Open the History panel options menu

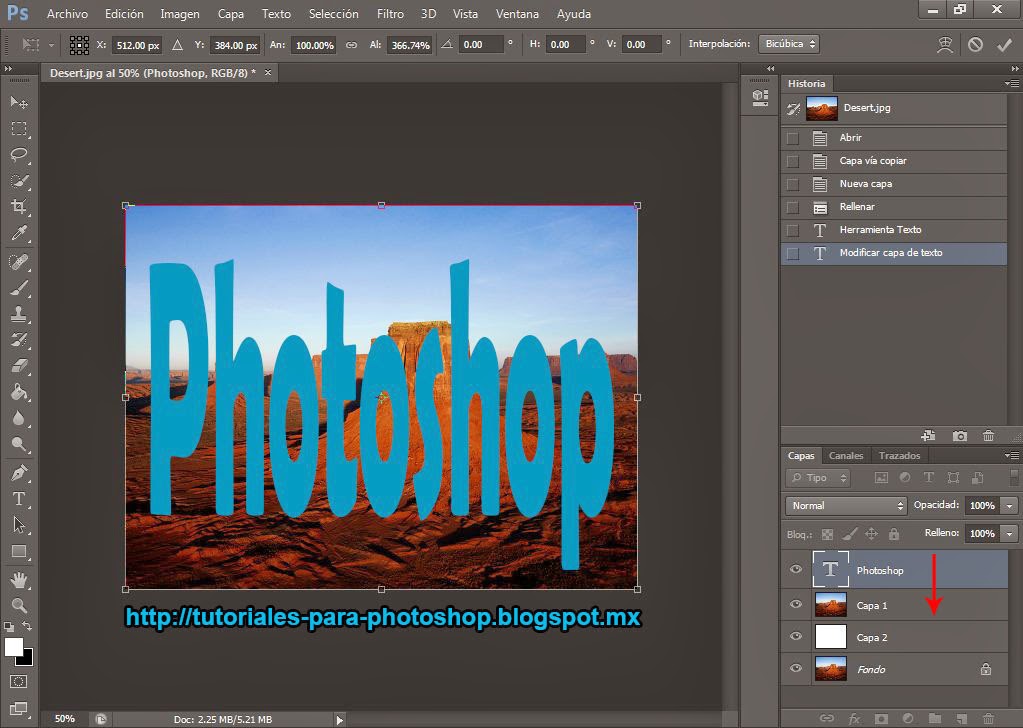[1012, 83]
